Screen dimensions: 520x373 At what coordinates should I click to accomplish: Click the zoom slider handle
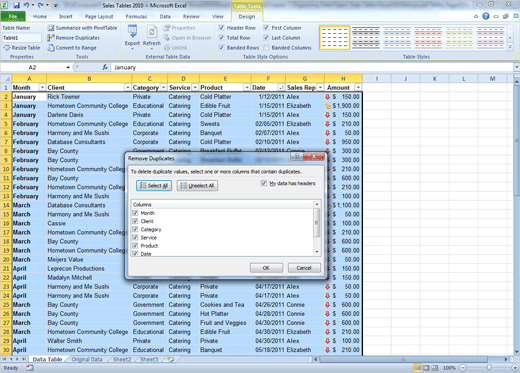tap(489, 368)
